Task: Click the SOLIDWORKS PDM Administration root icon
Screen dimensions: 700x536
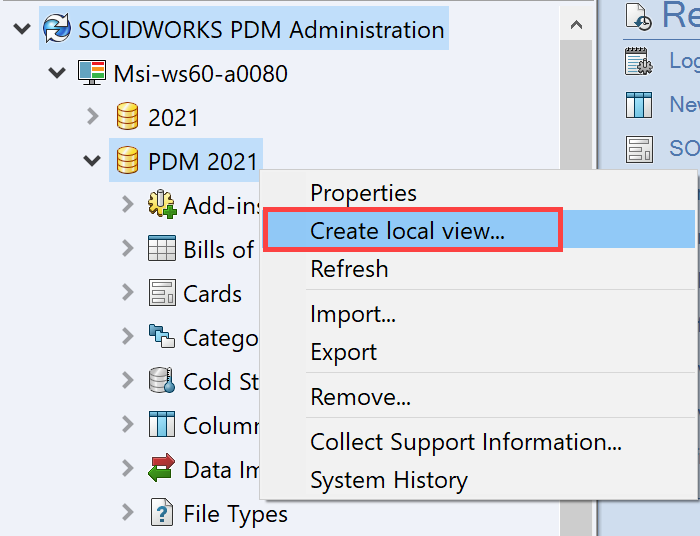Action: [58, 30]
